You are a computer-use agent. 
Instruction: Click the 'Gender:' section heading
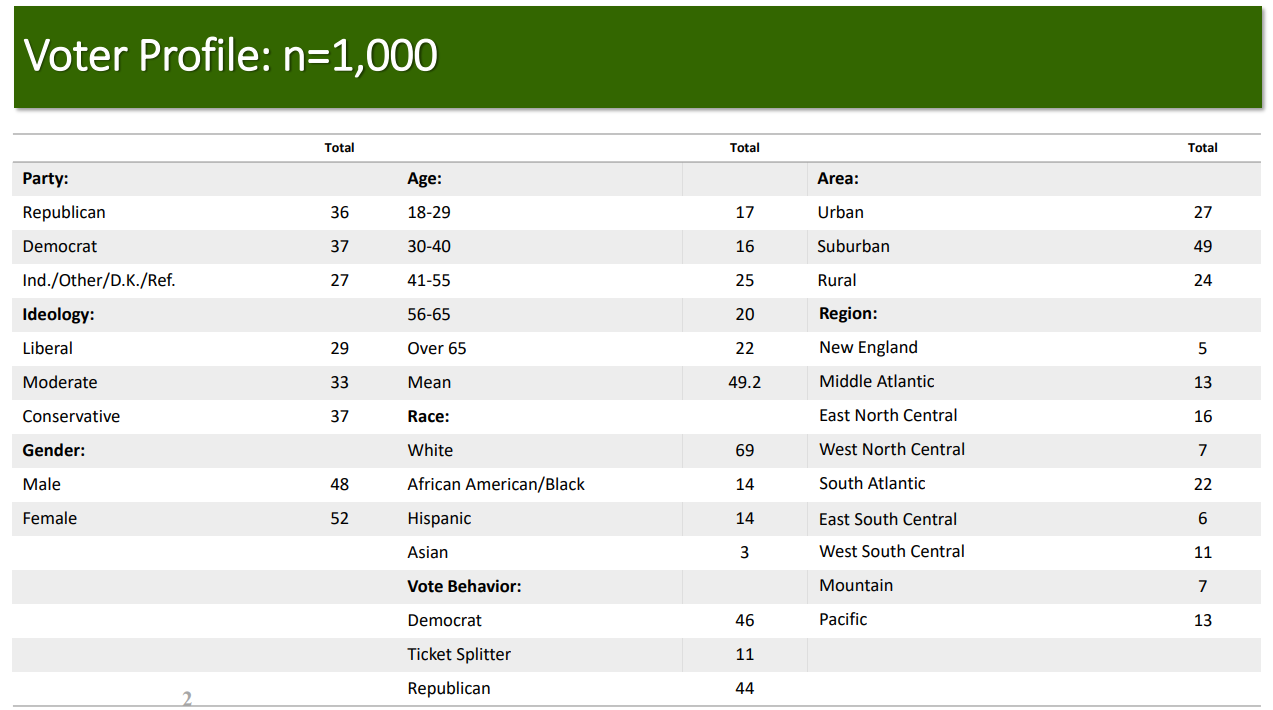coord(54,451)
